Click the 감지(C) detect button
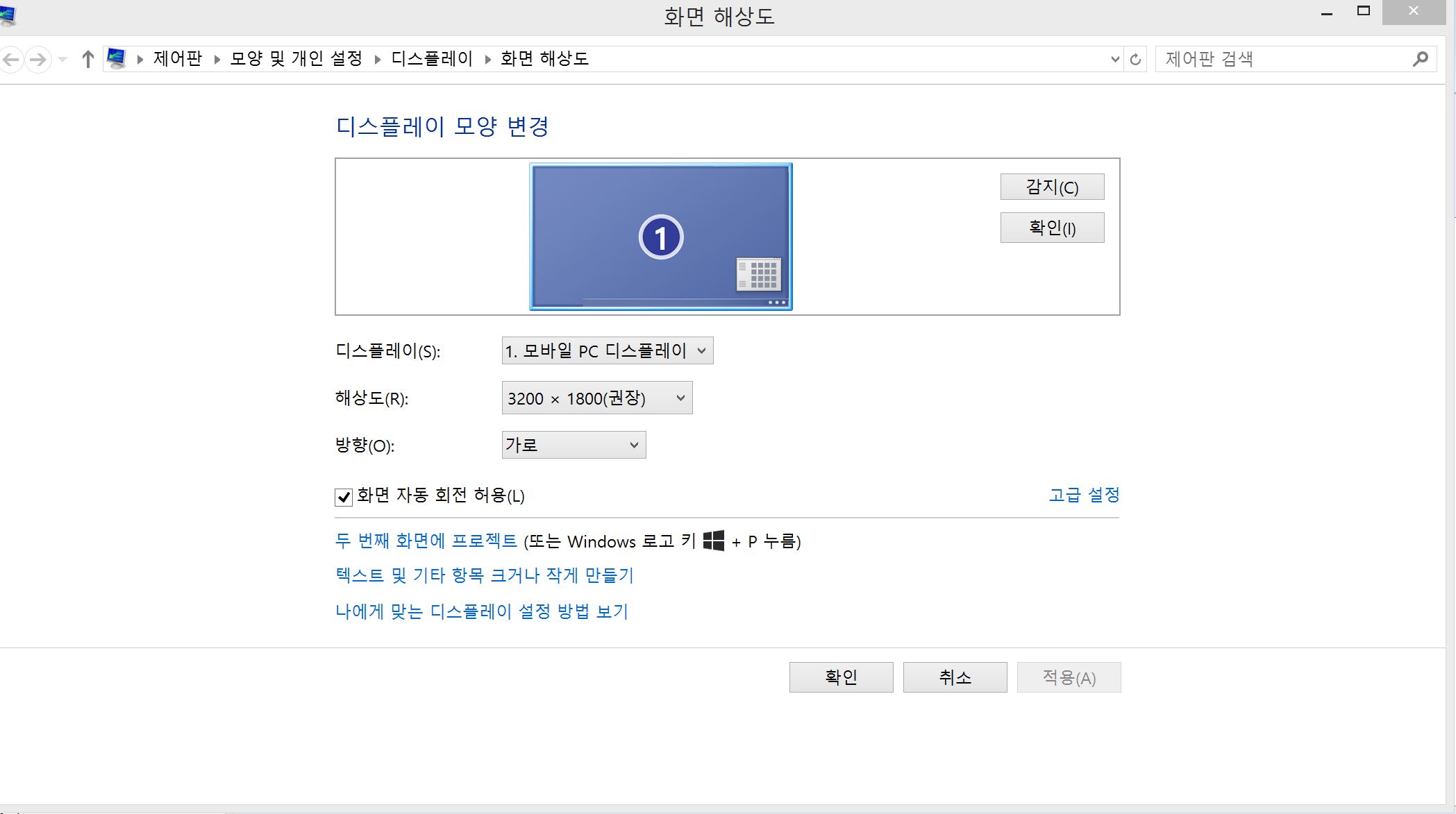This screenshot has height=814, width=1456. [x=1052, y=187]
